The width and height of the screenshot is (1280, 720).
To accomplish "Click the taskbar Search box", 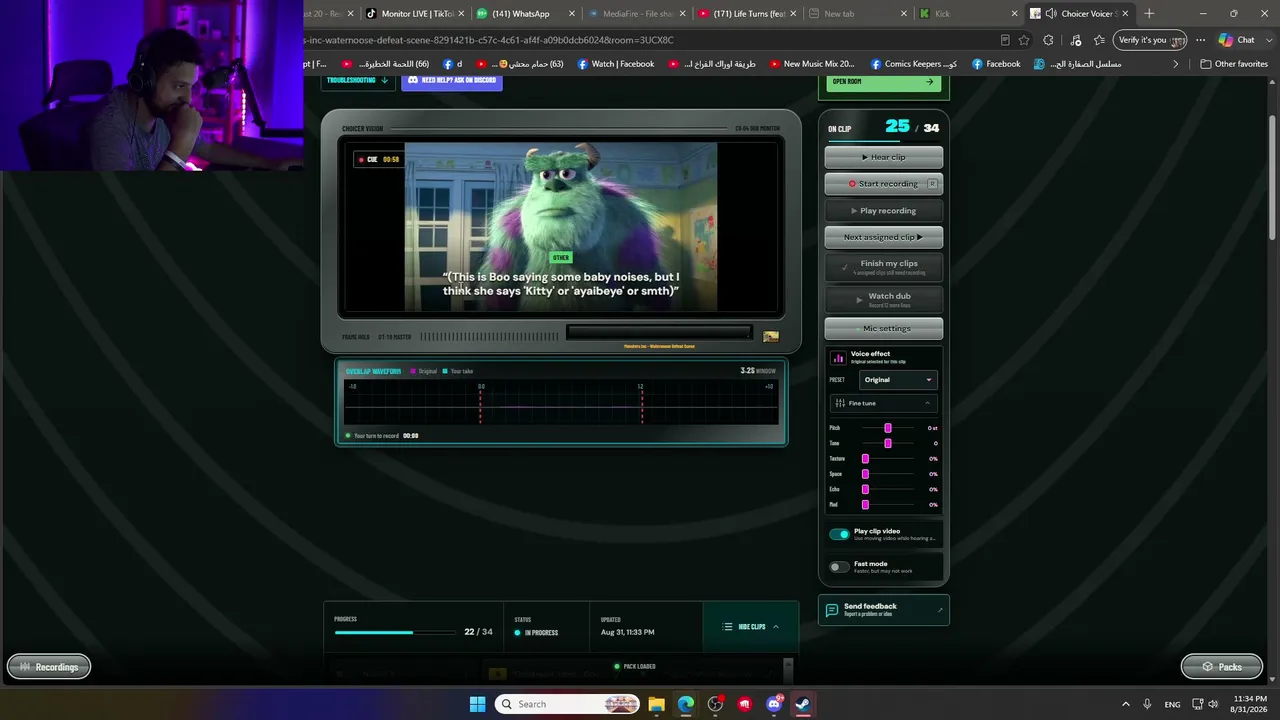I will pos(567,704).
